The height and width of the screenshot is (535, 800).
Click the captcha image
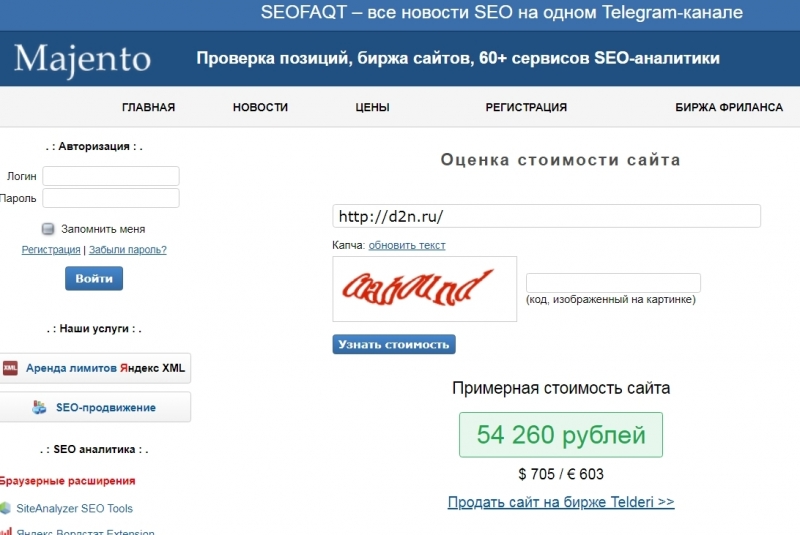[x=424, y=289]
